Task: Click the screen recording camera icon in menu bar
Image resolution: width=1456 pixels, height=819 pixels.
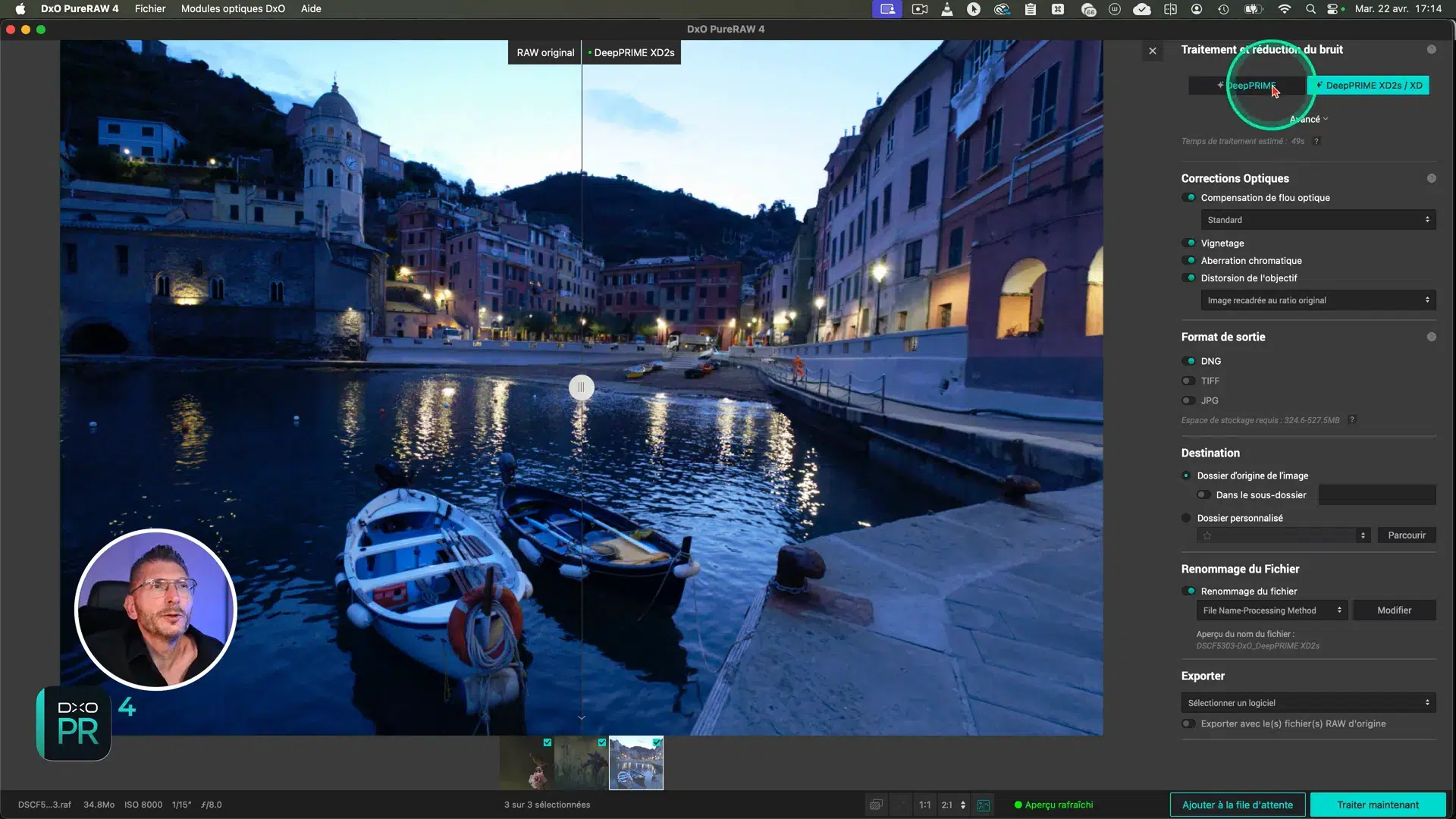Action: coord(920,9)
